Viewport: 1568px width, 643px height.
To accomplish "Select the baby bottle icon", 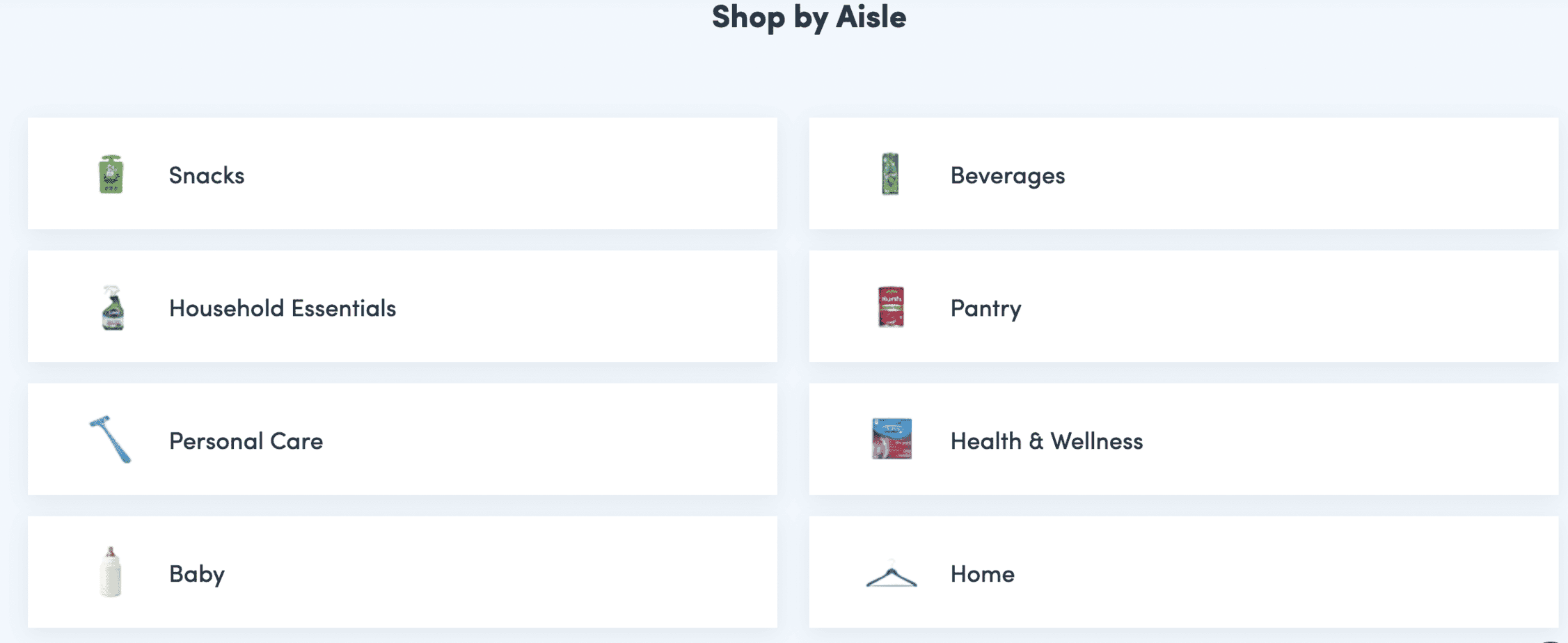I will pyautogui.click(x=111, y=572).
